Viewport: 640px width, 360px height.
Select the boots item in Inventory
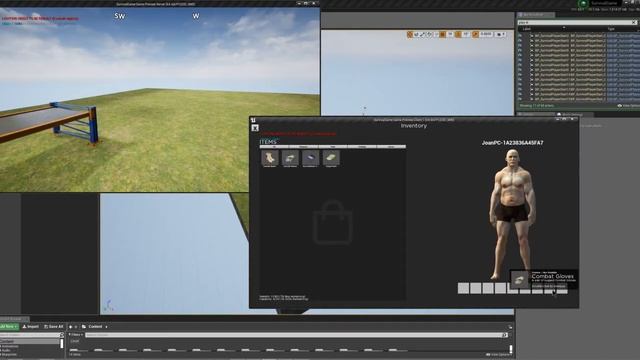(270, 158)
